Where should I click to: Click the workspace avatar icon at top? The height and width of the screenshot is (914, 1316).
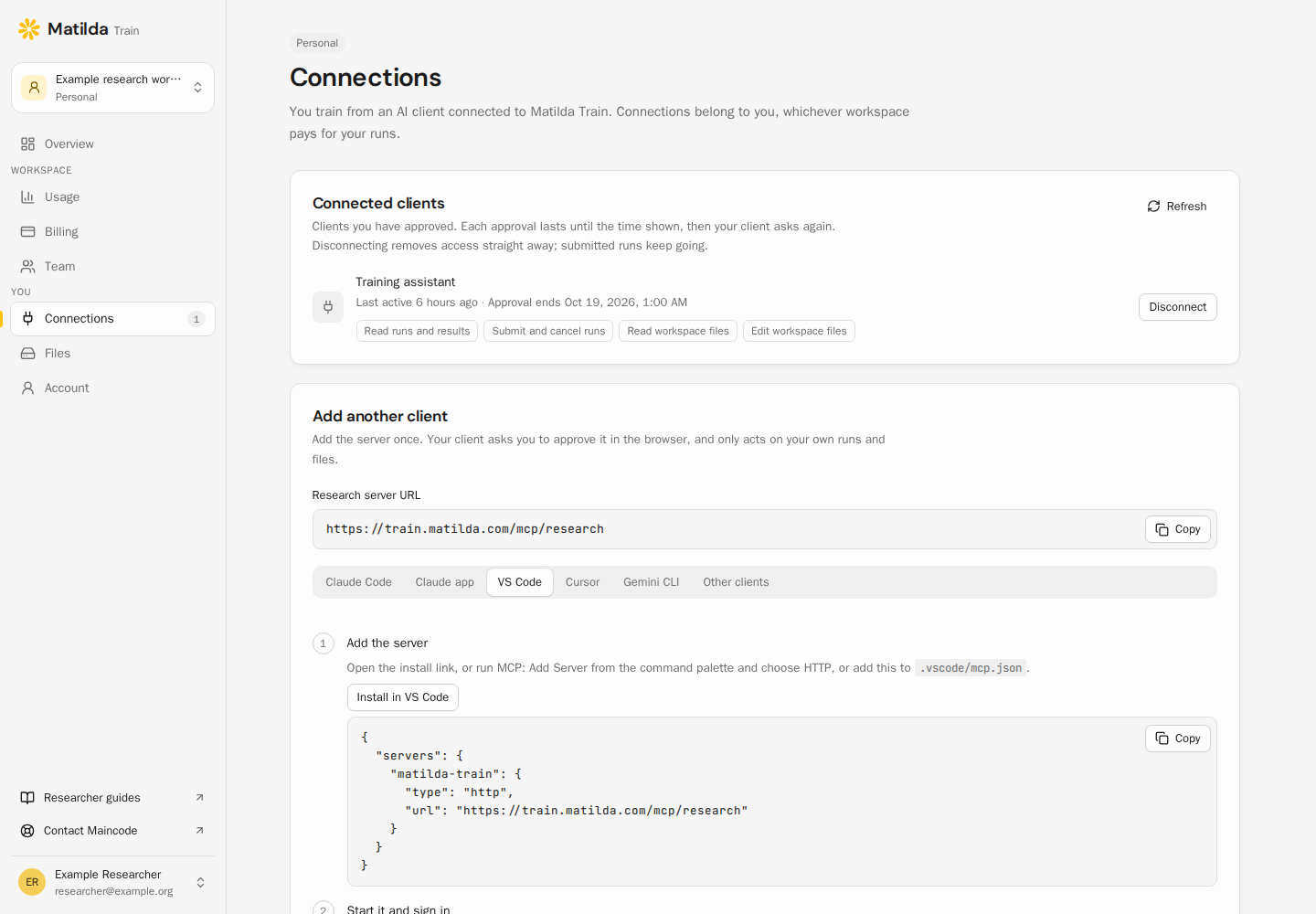click(x=34, y=88)
